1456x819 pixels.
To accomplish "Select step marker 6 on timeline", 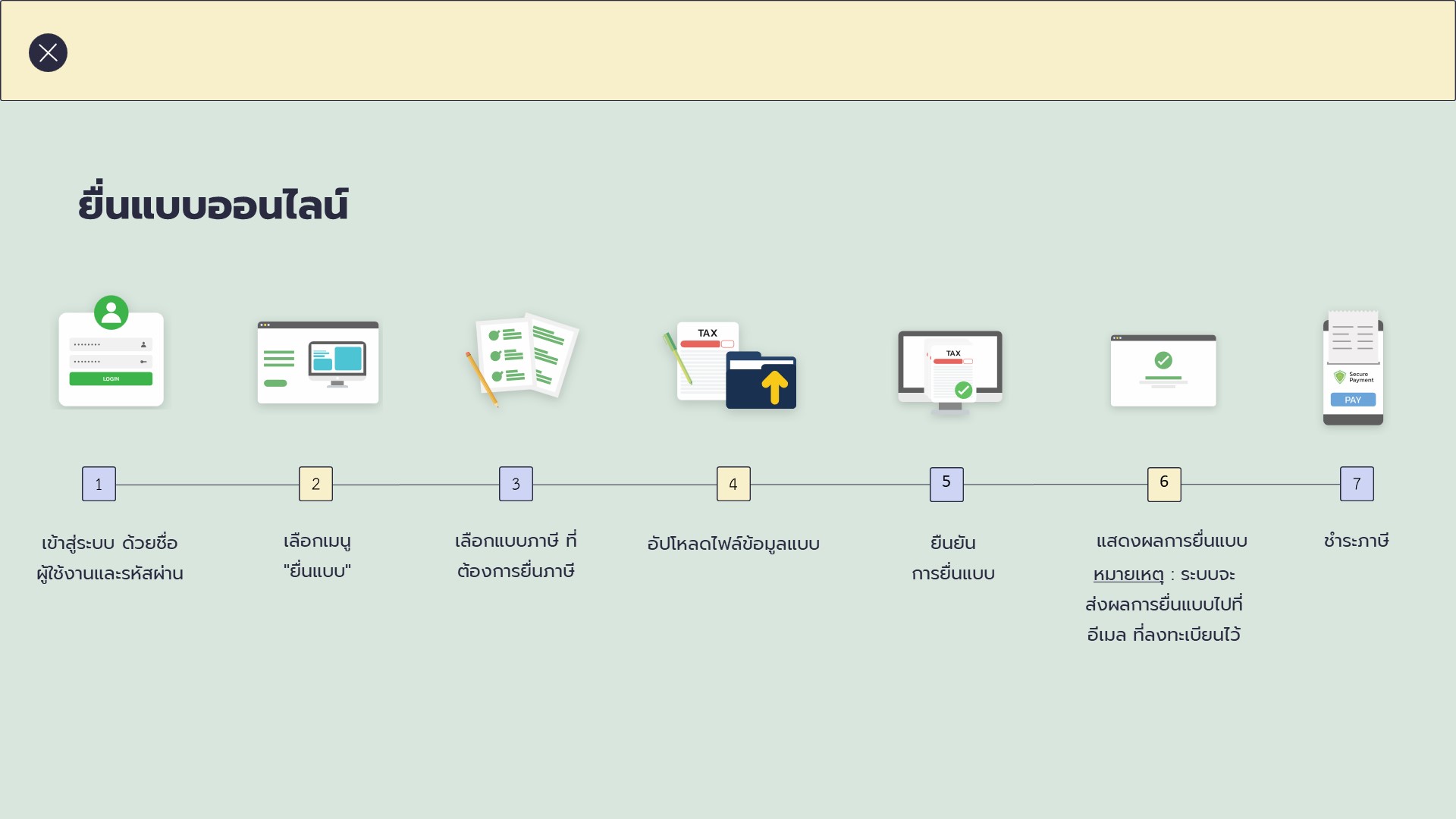I will 1164,484.
